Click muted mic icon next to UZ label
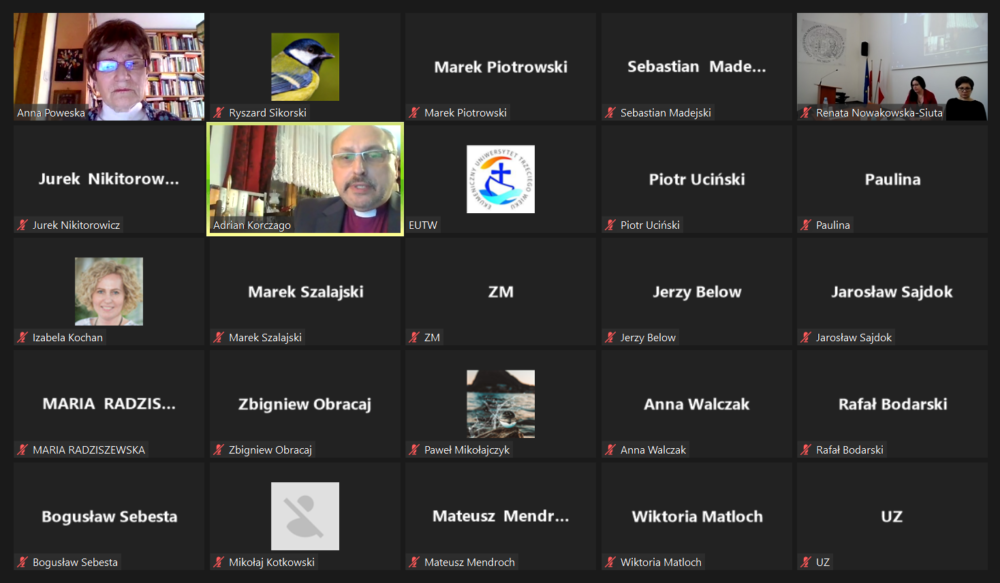 click(806, 562)
